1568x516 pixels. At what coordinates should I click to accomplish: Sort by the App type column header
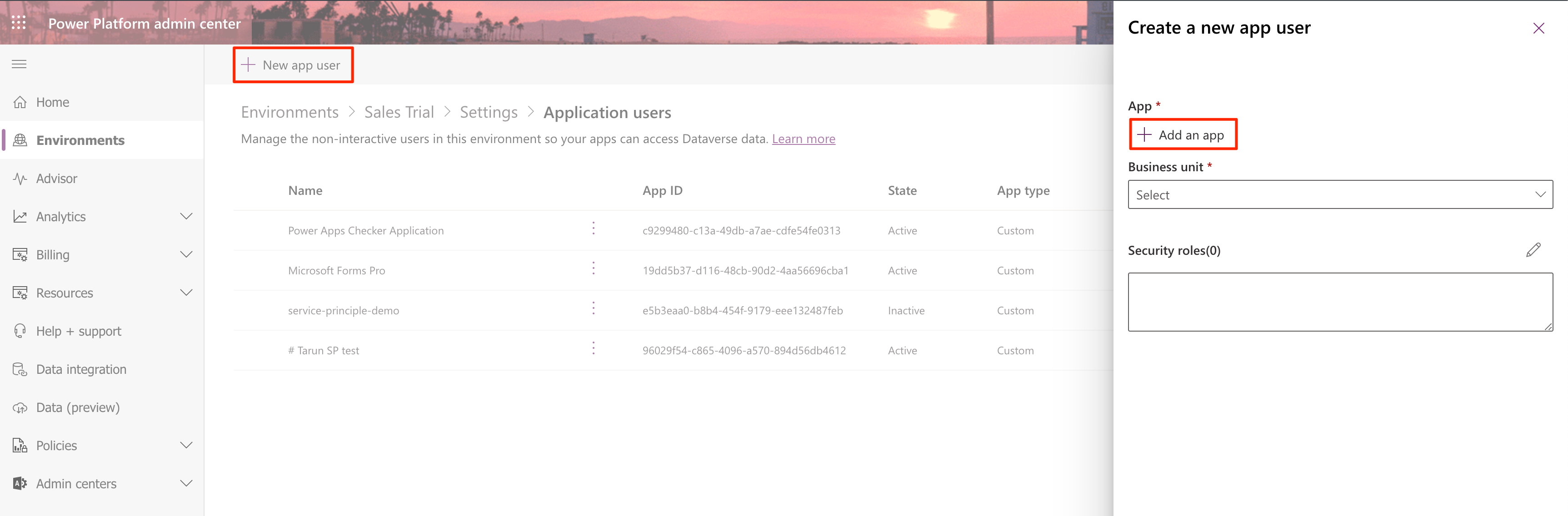[x=1023, y=190]
